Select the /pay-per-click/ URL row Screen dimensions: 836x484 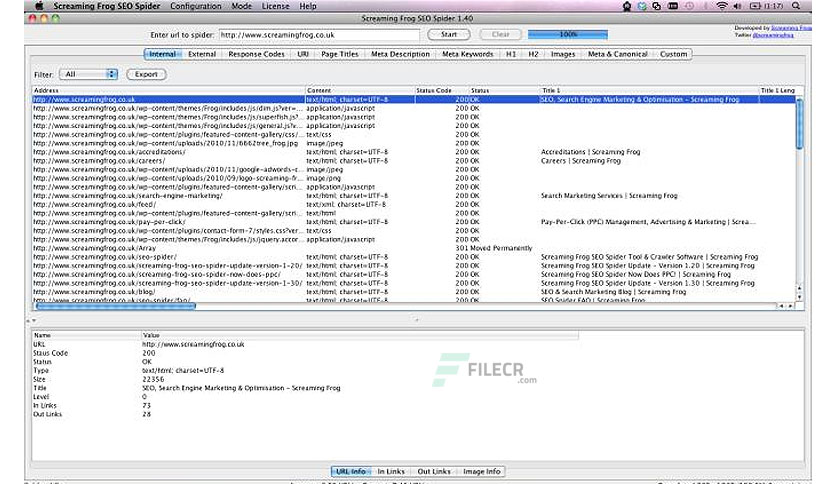(x=414, y=222)
